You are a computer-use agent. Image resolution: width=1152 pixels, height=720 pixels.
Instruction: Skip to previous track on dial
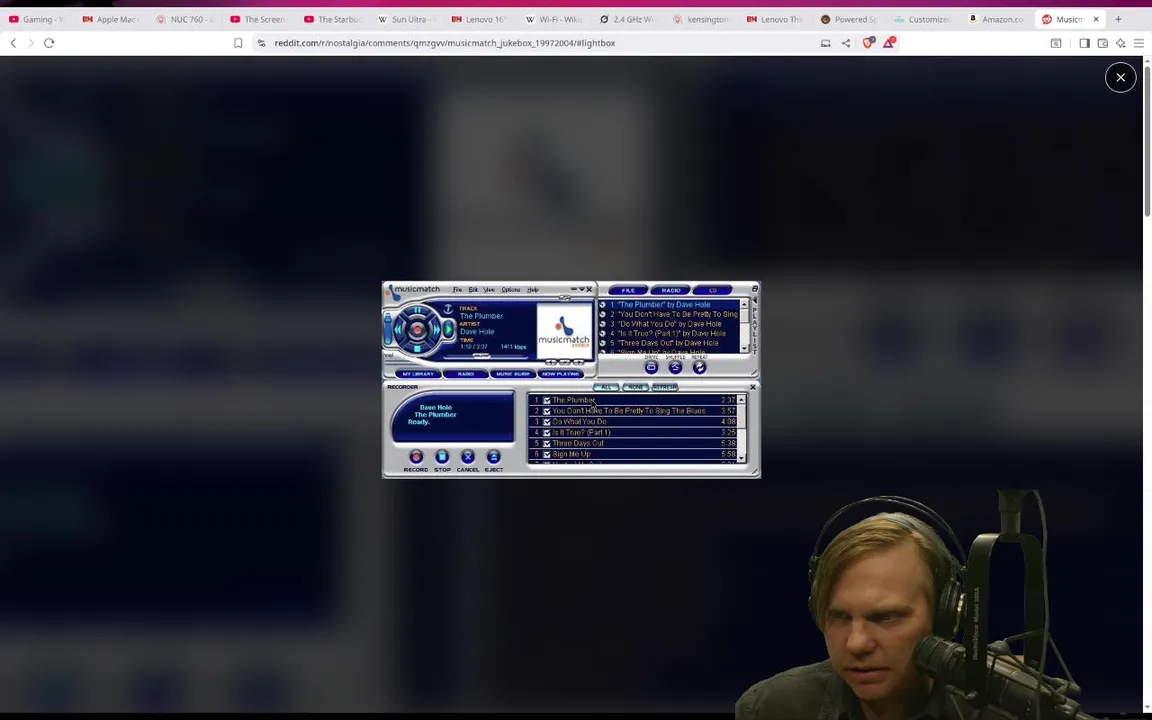click(x=397, y=331)
